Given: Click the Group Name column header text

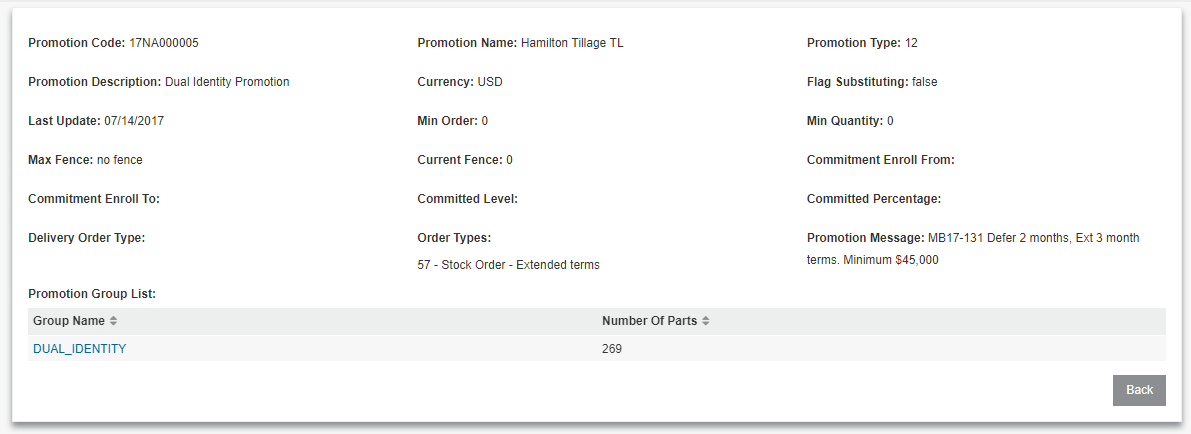Looking at the screenshot, I should [68, 322].
